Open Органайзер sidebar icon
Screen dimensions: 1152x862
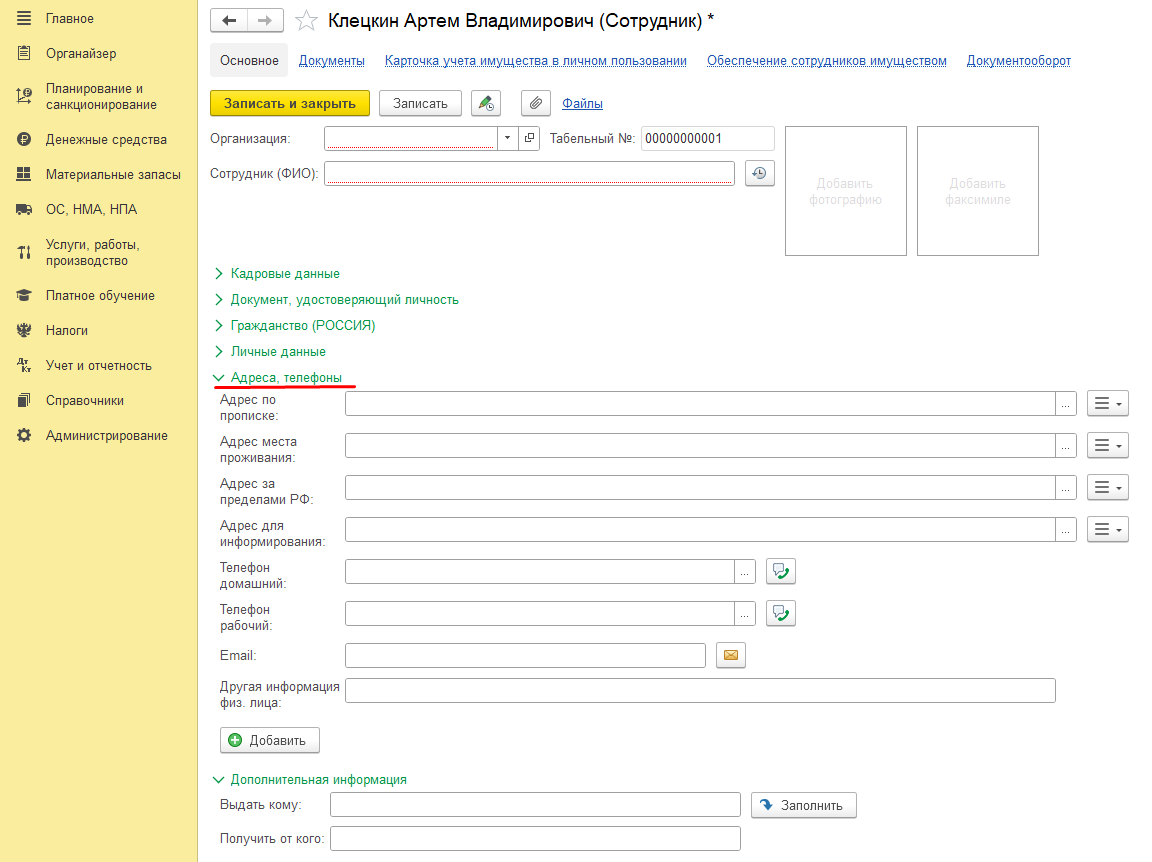pyautogui.click(x=24, y=53)
